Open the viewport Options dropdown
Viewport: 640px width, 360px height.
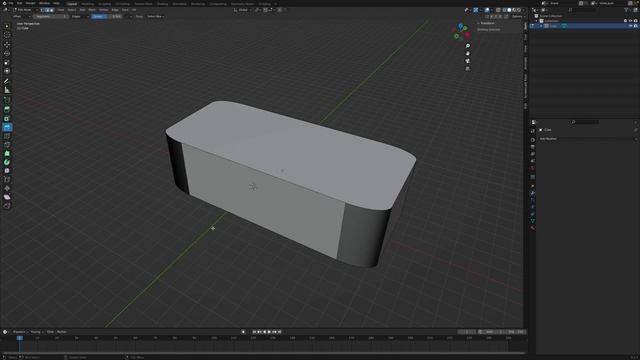pyautogui.click(x=517, y=17)
